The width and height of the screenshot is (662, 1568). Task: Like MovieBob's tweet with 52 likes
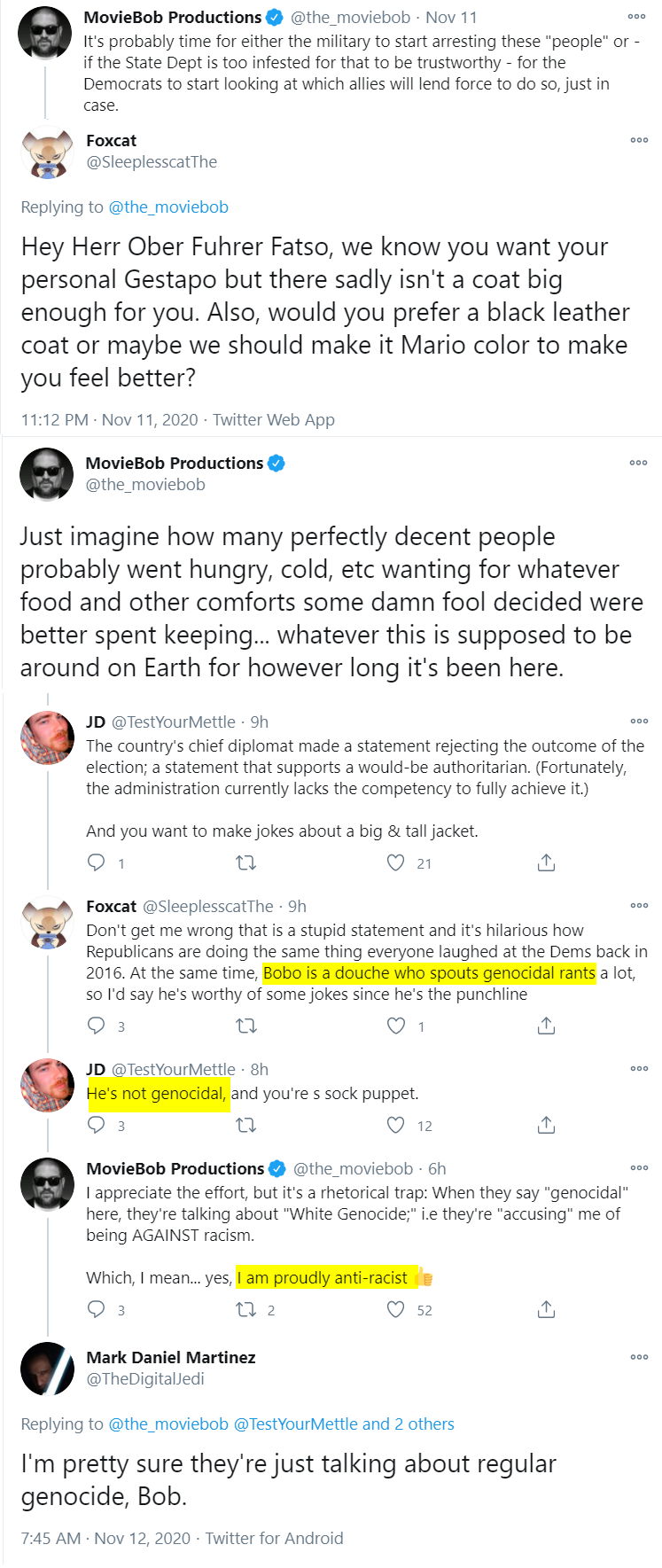pyautogui.click(x=396, y=1309)
